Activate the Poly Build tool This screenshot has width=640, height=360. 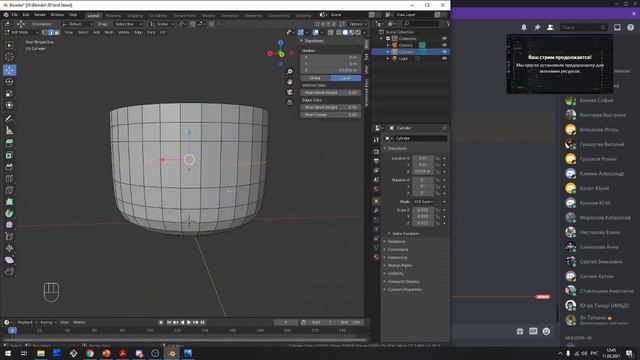pos(9,202)
